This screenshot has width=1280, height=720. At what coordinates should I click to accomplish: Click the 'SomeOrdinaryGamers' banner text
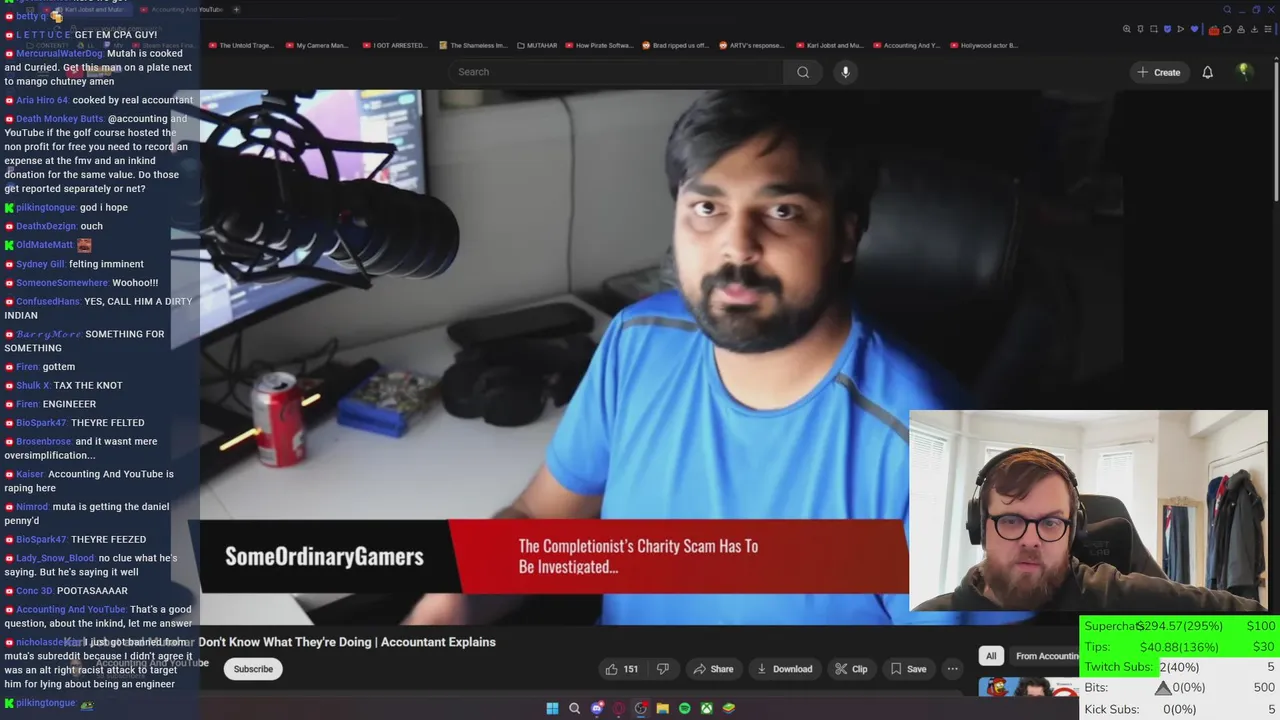pos(324,557)
